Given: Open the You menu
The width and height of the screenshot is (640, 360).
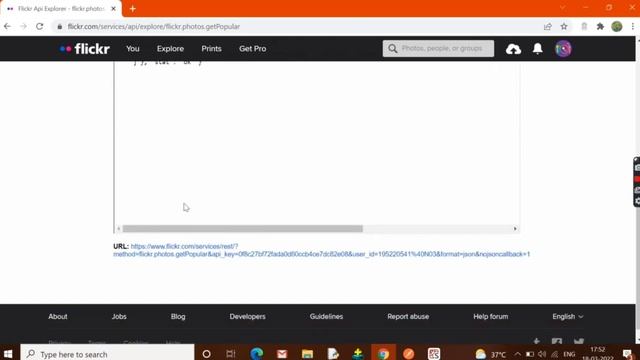Looking at the screenshot, I should point(133,49).
